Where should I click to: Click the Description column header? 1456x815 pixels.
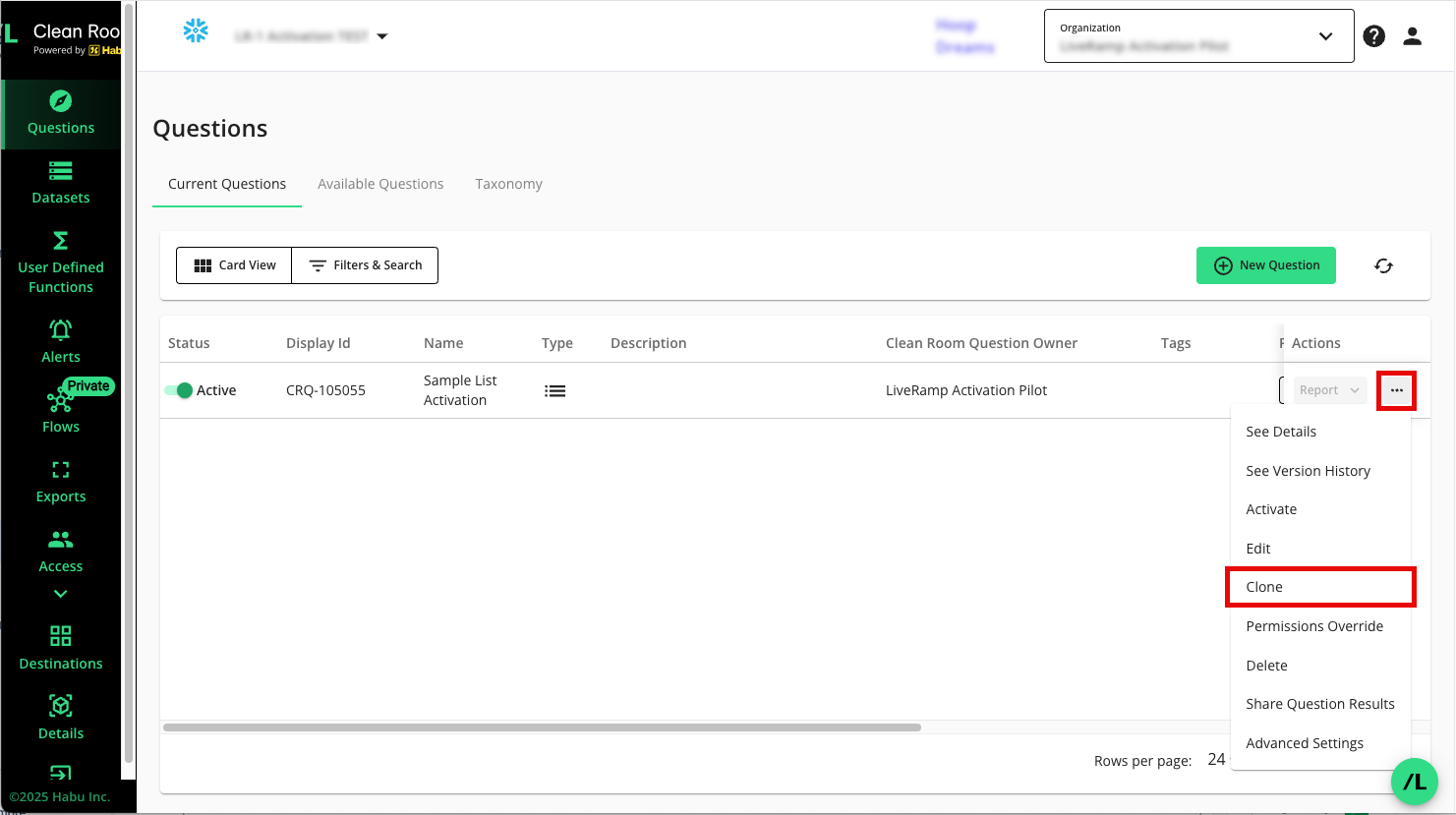[649, 343]
